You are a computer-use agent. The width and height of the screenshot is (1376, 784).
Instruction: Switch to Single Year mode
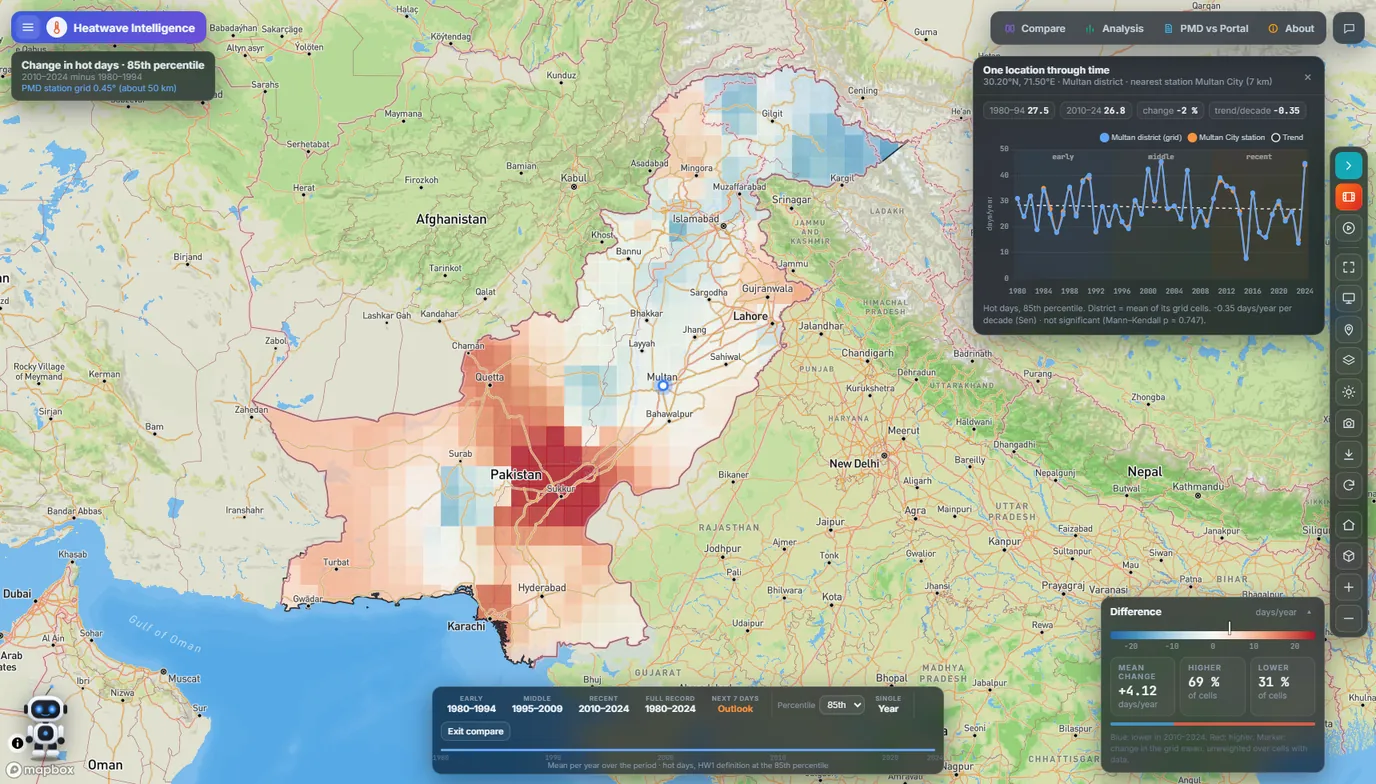coord(888,704)
